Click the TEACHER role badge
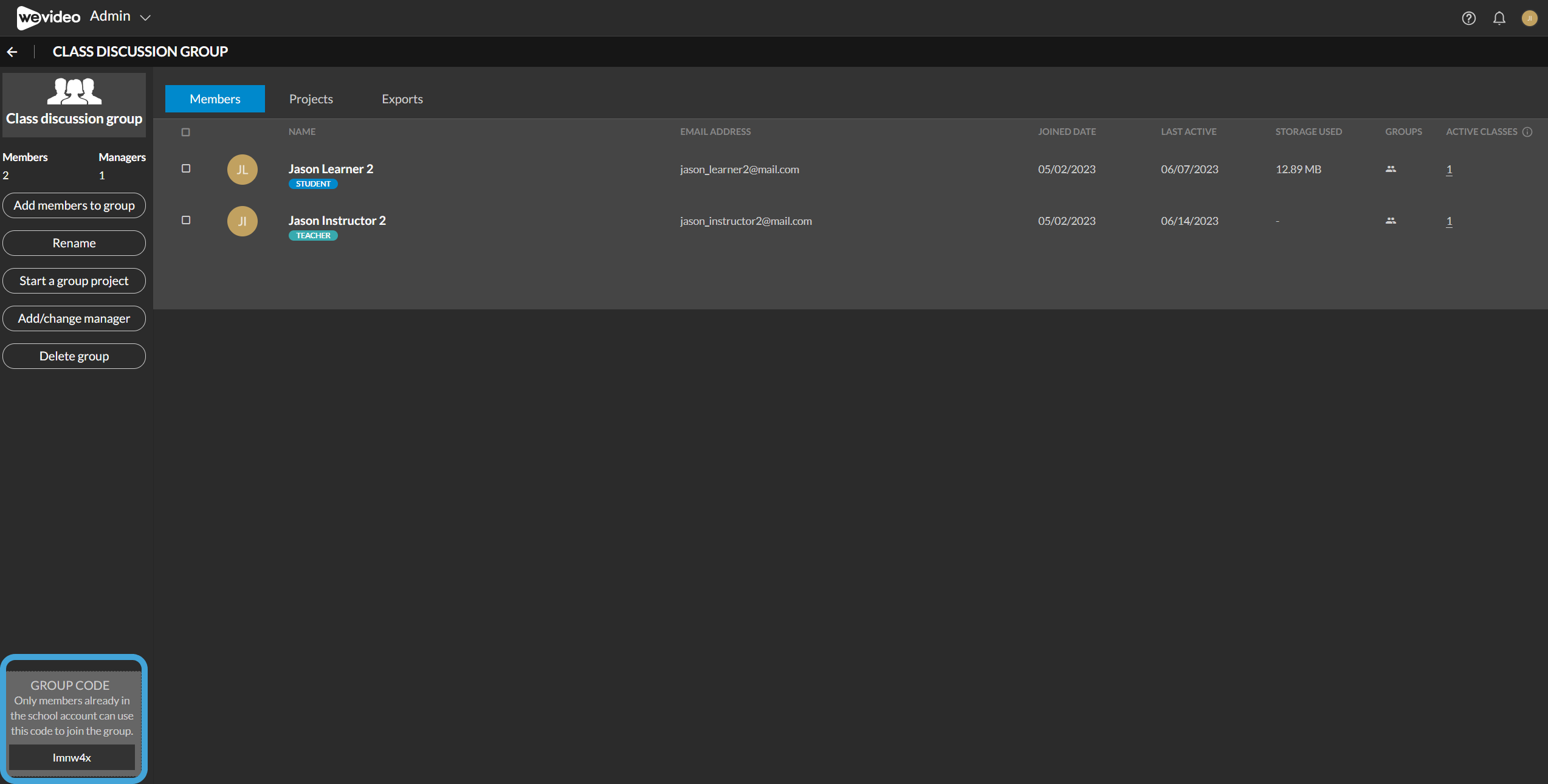The width and height of the screenshot is (1548, 784). [313, 236]
